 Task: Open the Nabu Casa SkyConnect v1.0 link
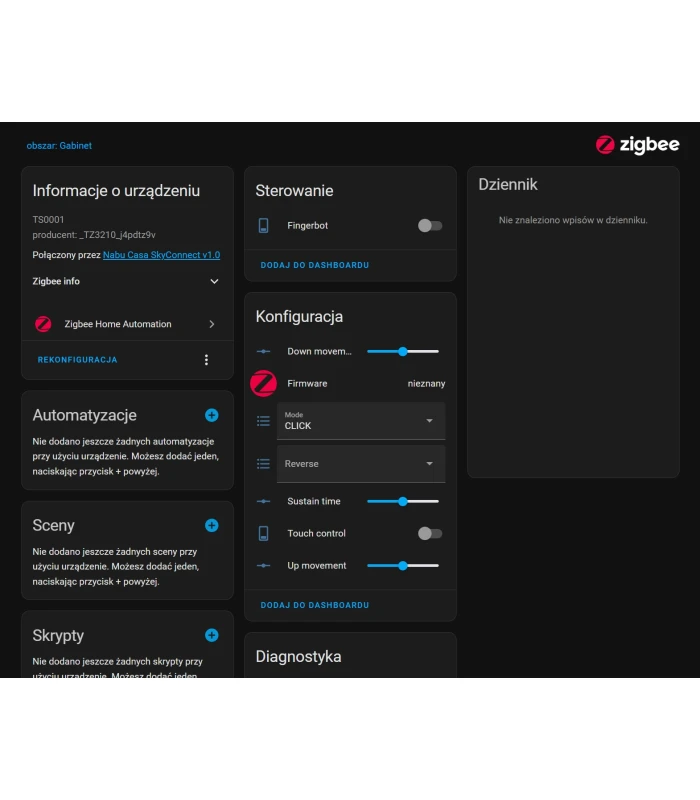pos(161,255)
